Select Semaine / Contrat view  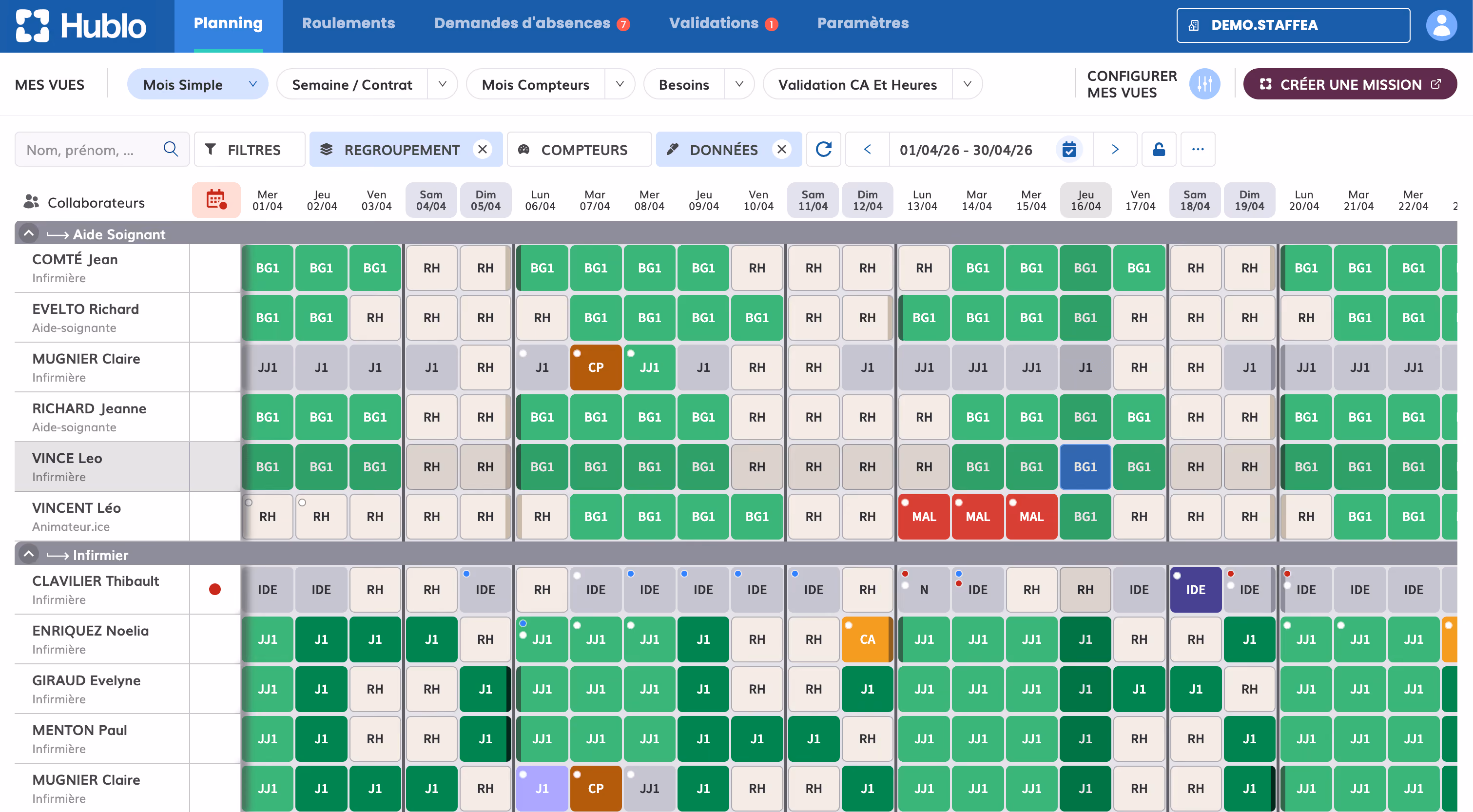[x=351, y=85]
